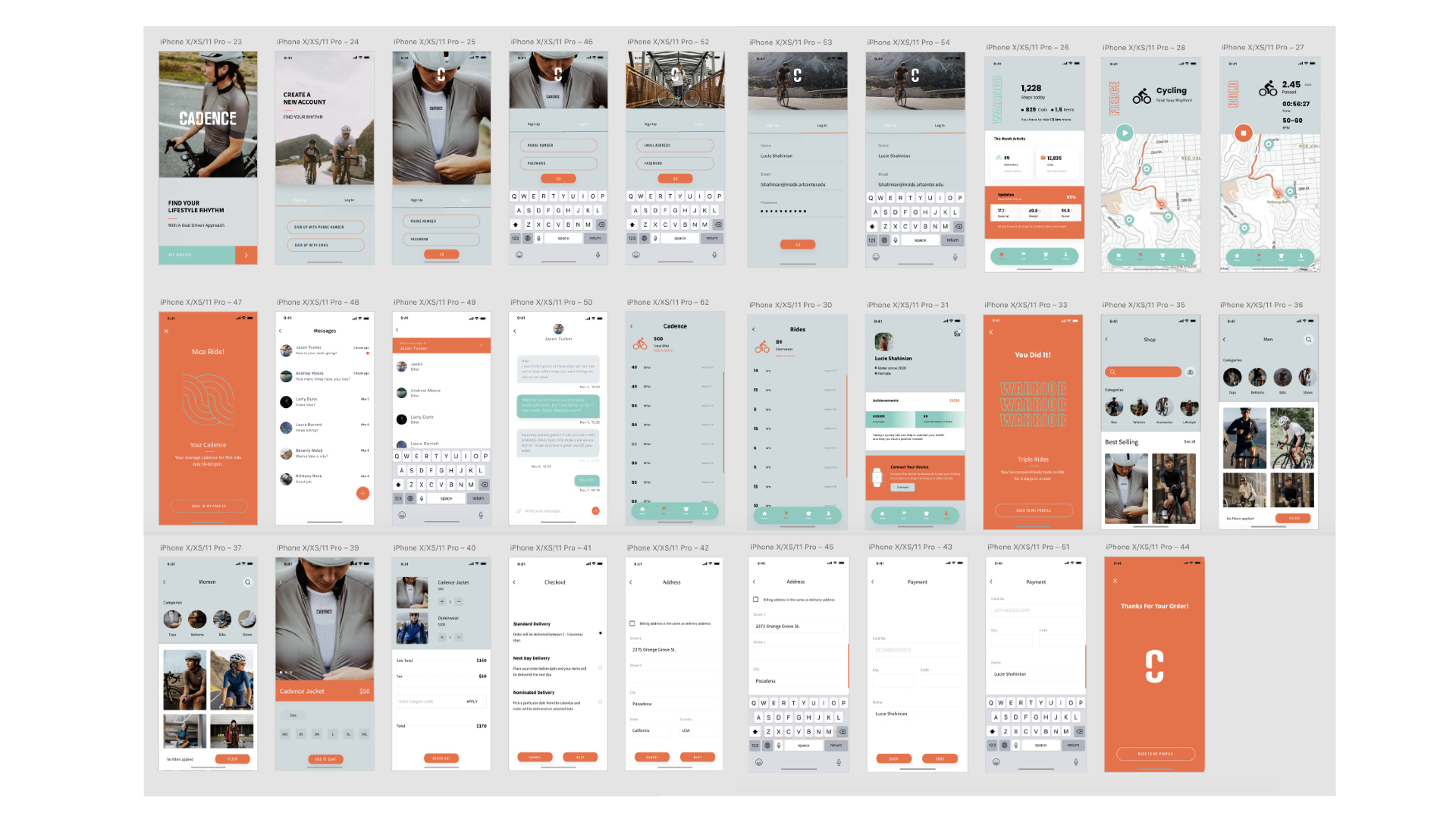
Task: Tap orange send arrow in Jason Tucker chat
Action: pyautogui.click(x=595, y=511)
